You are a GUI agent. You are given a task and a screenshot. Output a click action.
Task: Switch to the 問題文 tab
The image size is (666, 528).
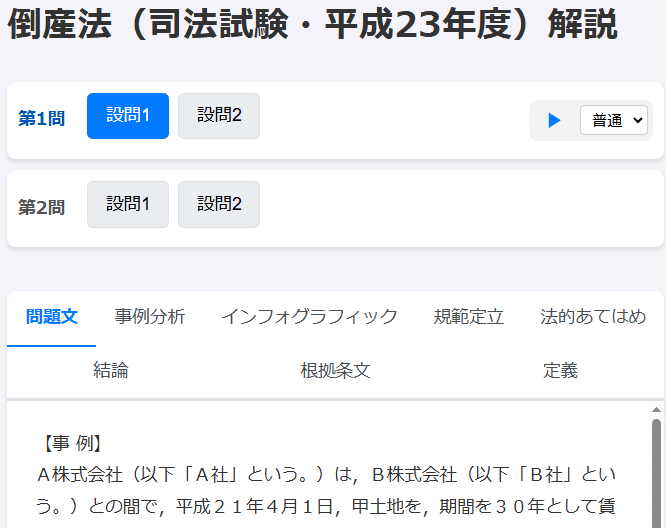(x=51, y=317)
